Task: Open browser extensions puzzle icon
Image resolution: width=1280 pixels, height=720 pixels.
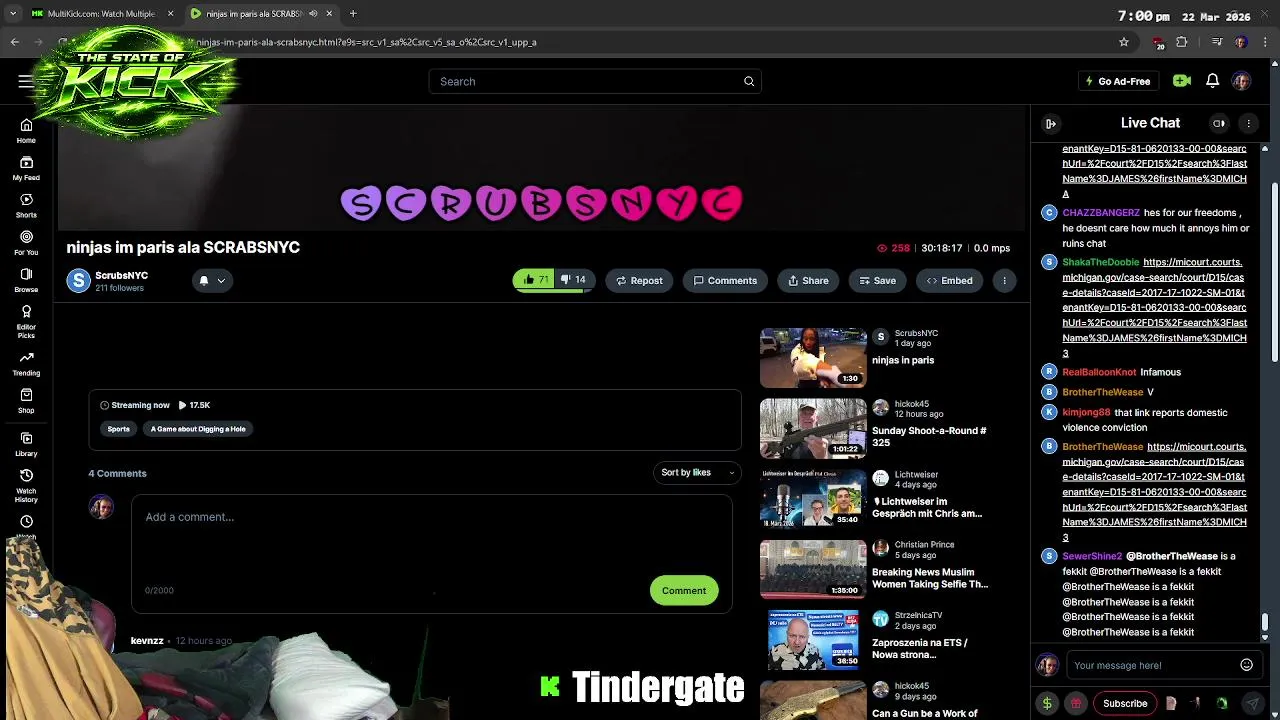Action: click(x=1182, y=42)
